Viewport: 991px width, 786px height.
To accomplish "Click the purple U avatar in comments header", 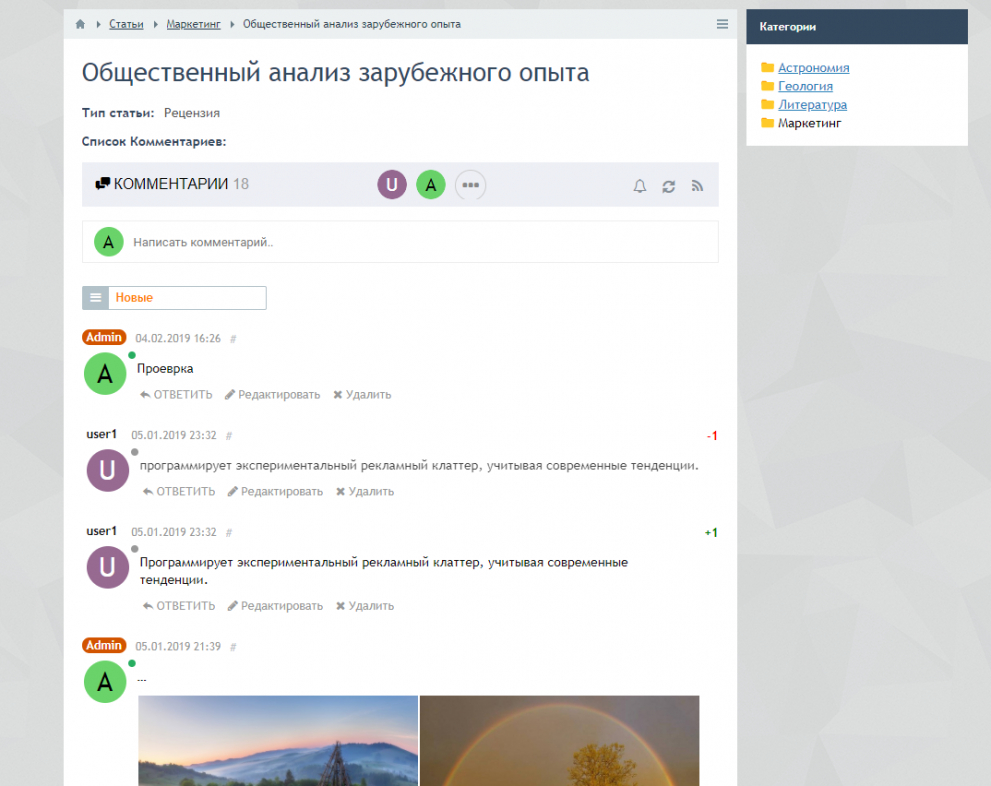I will 392,184.
